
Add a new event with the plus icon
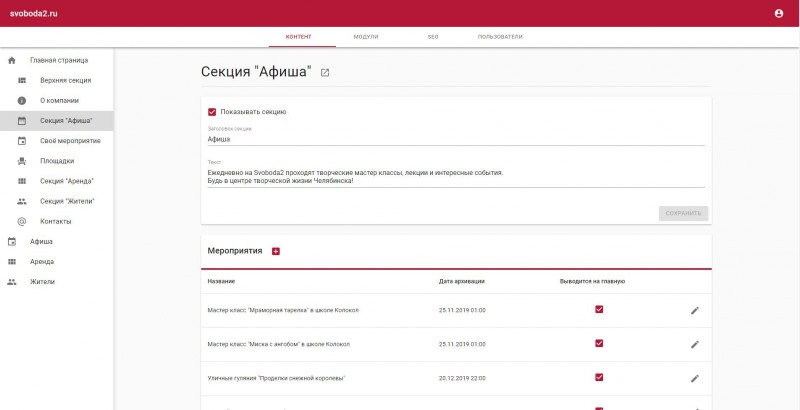coord(276,251)
